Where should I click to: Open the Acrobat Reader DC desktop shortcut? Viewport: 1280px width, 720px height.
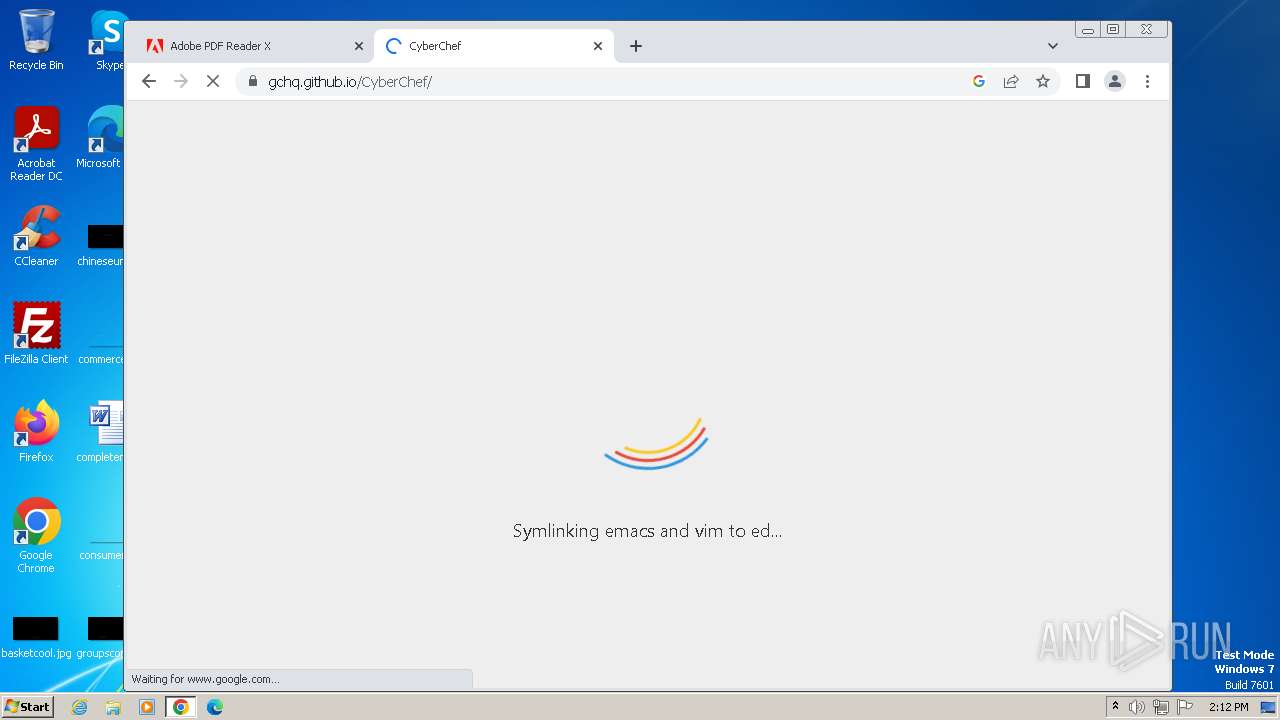pyautogui.click(x=36, y=144)
